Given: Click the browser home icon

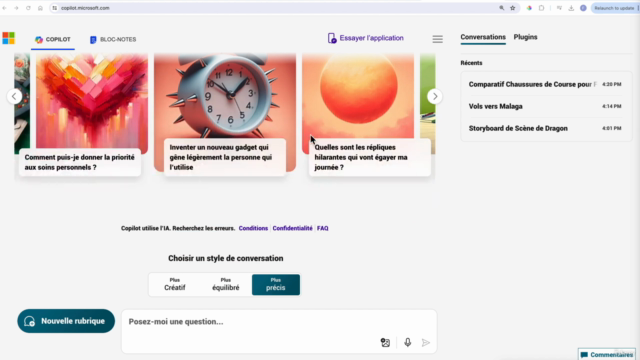Looking at the screenshot, I should 40,8.
